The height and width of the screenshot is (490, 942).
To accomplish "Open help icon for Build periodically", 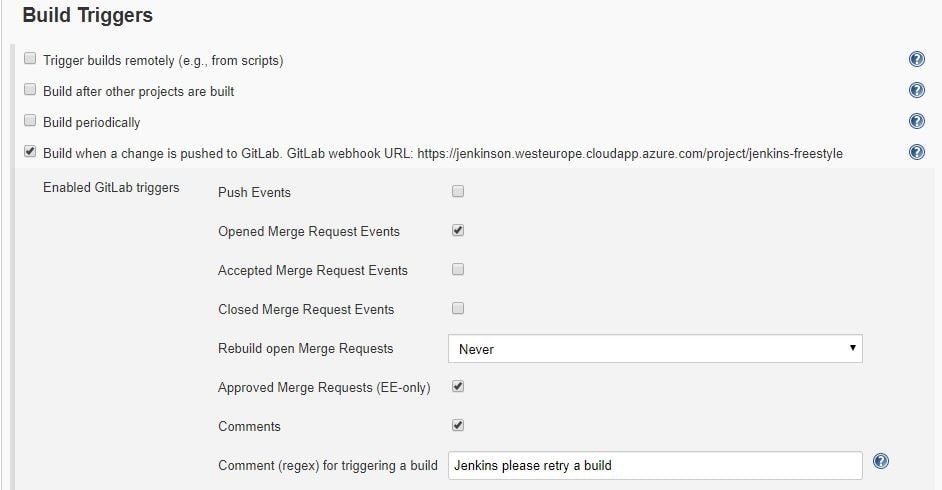I will tap(917, 121).
